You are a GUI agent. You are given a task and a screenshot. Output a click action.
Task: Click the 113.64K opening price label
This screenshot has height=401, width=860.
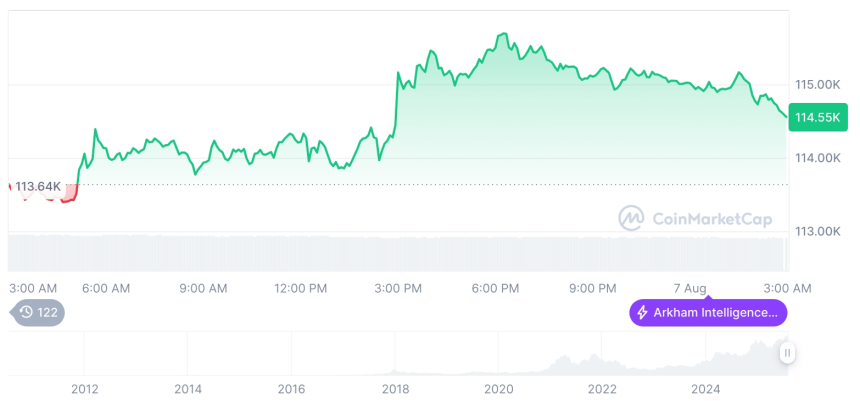pyautogui.click(x=38, y=186)
